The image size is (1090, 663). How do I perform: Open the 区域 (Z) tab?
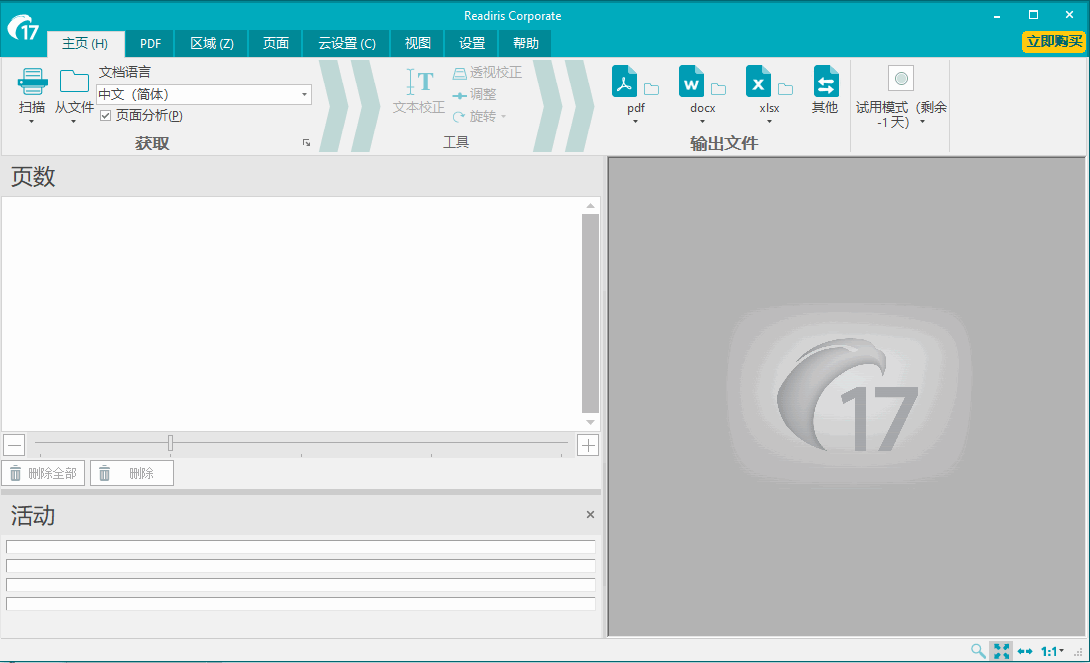tap(211, 44)
